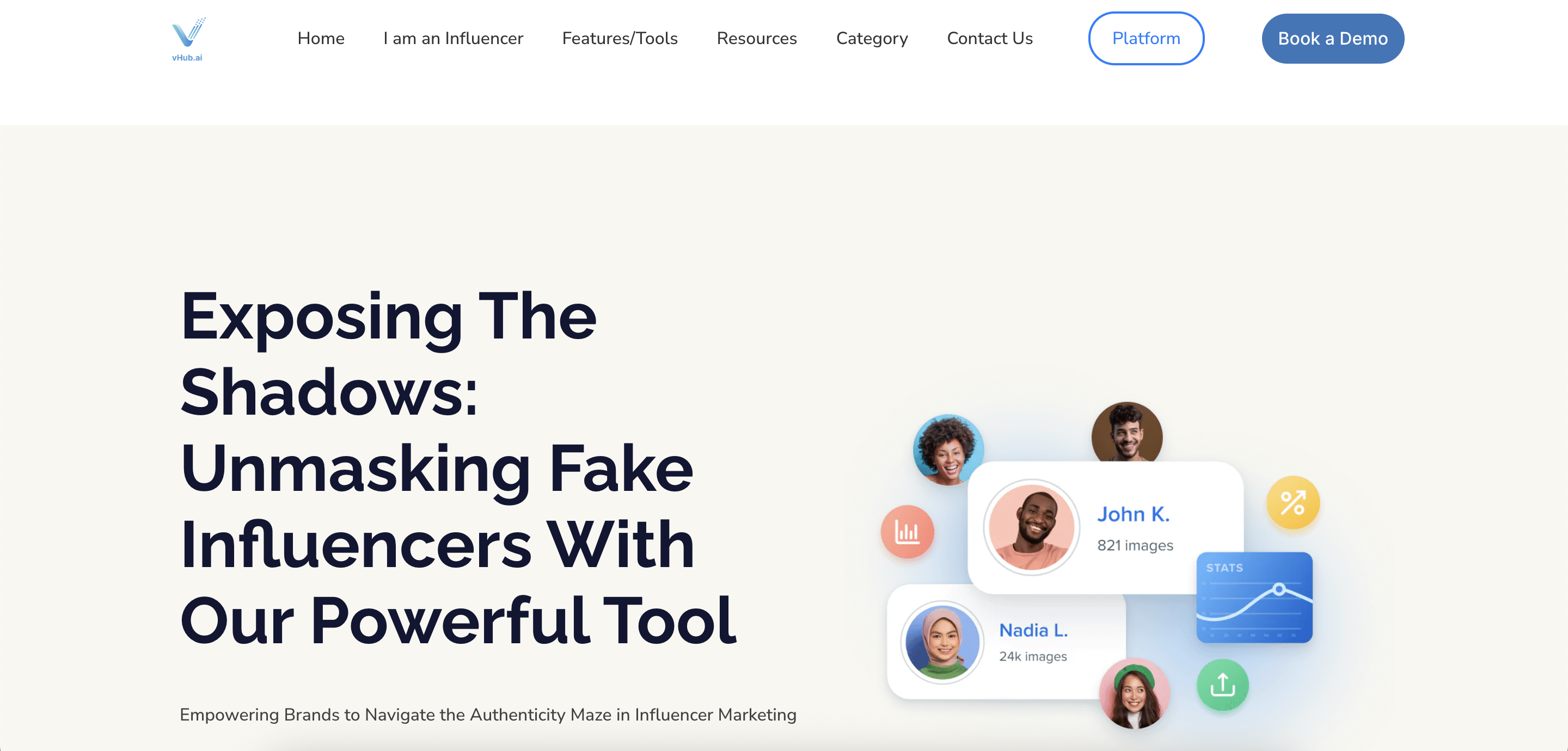This screenshot has width=1568, height=751.
Task: Click the yellow percent arrow icon
Action: coord(1293,503)
